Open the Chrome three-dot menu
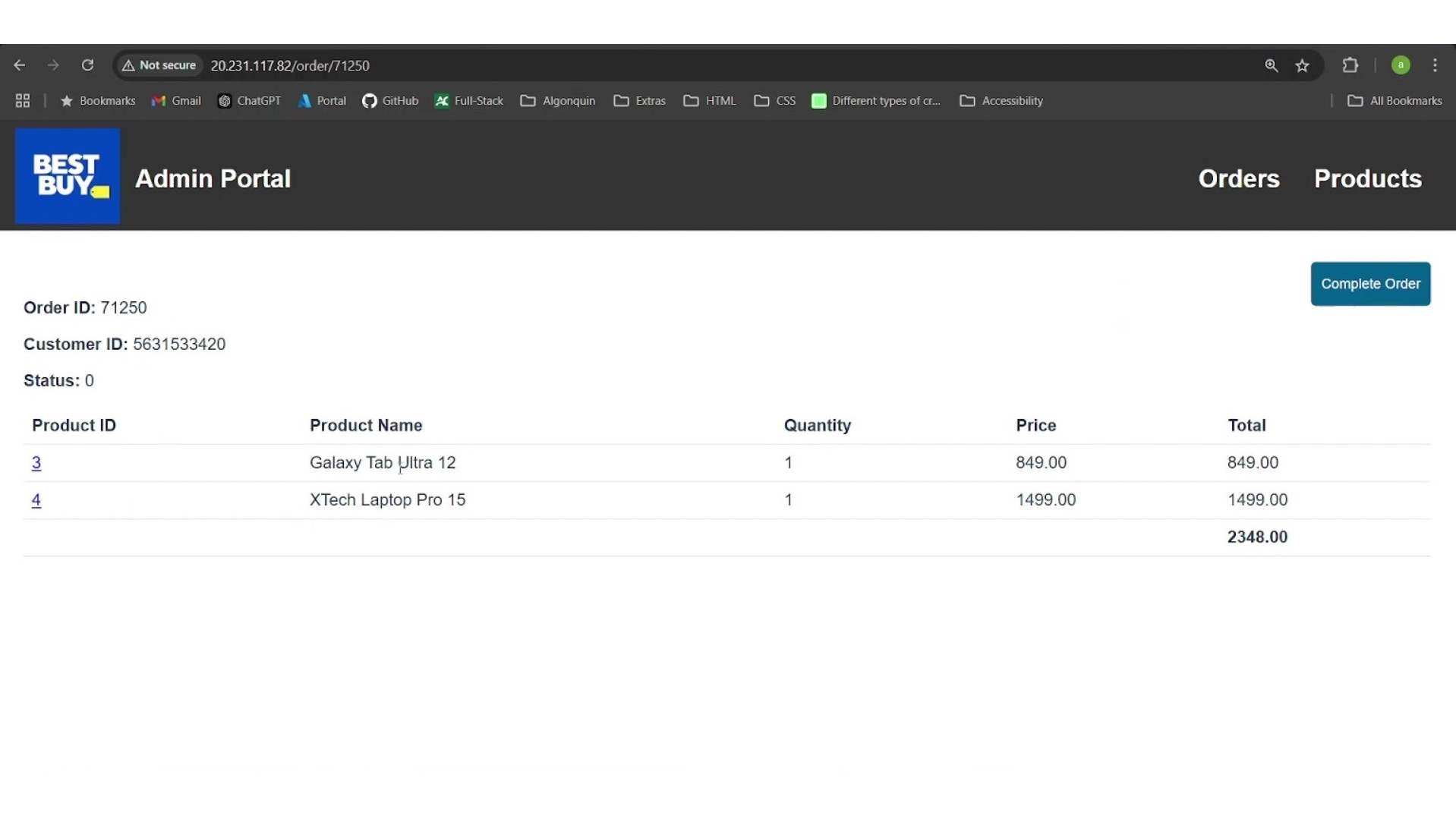 coord(1435,66)
